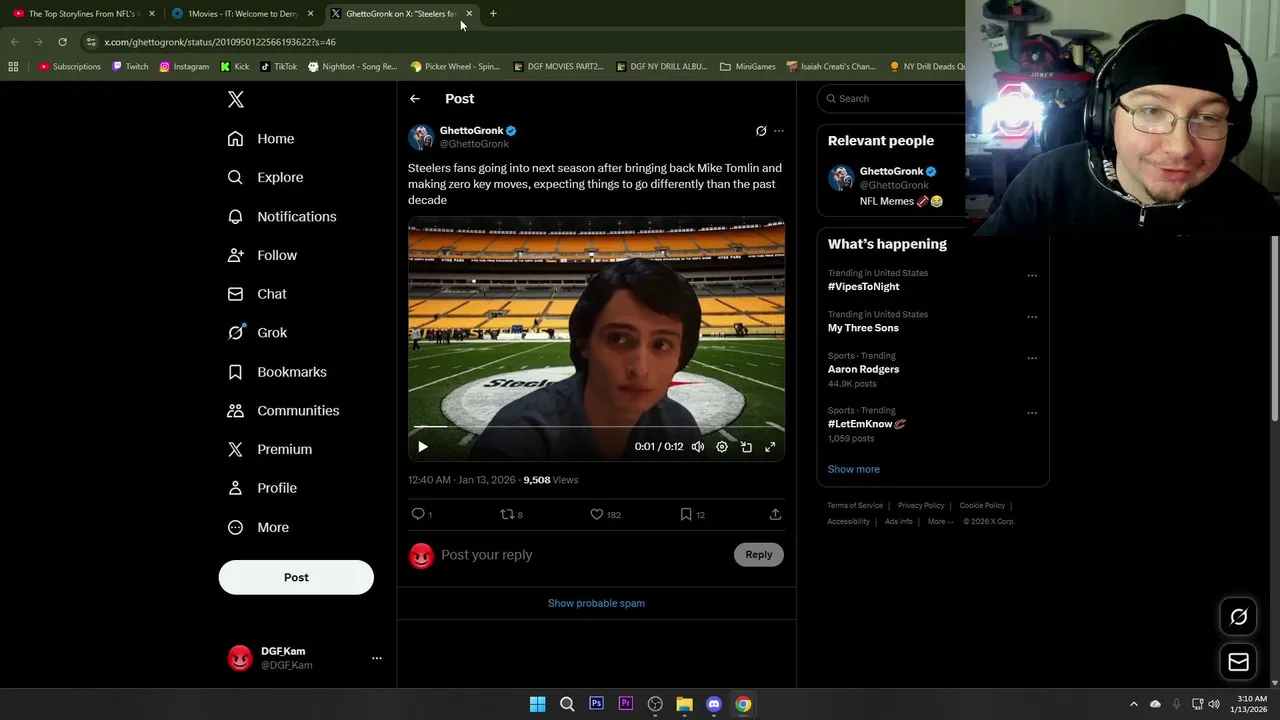Open floating messages envelope button
Viewport: 1280px width, 720px height.
tap(1238, 662)
